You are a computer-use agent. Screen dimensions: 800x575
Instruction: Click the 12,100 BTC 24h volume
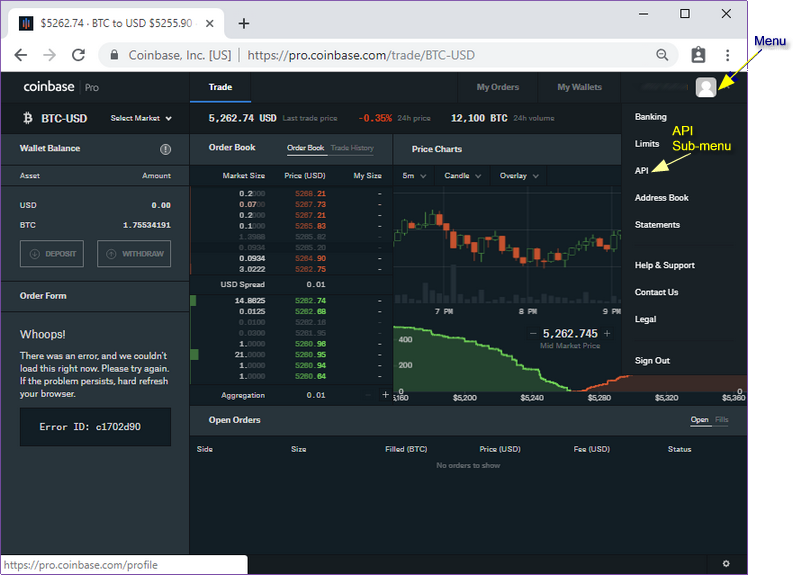(x=479, y=118)
